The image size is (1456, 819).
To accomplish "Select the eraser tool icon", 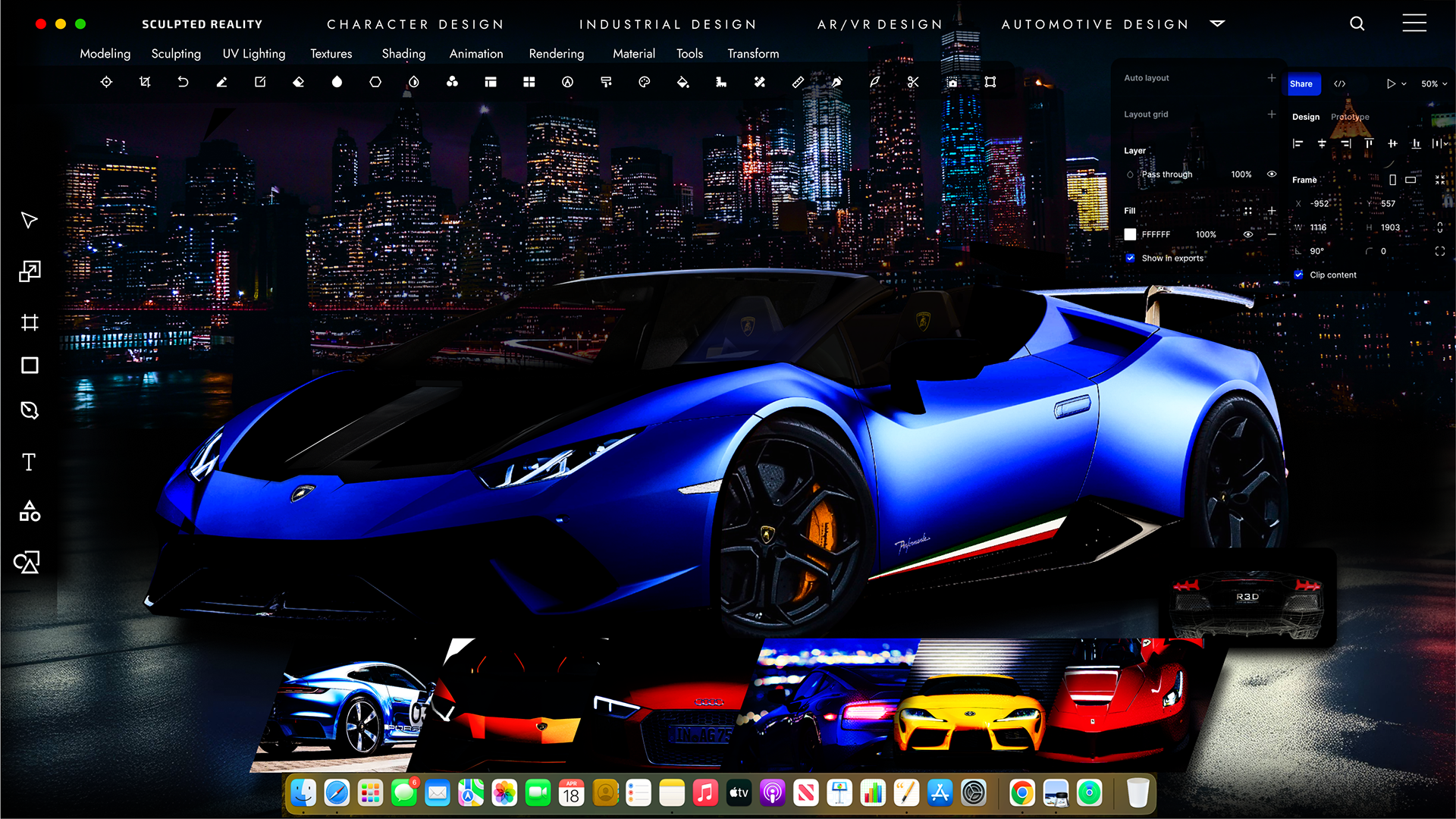I will pos(298,82).
